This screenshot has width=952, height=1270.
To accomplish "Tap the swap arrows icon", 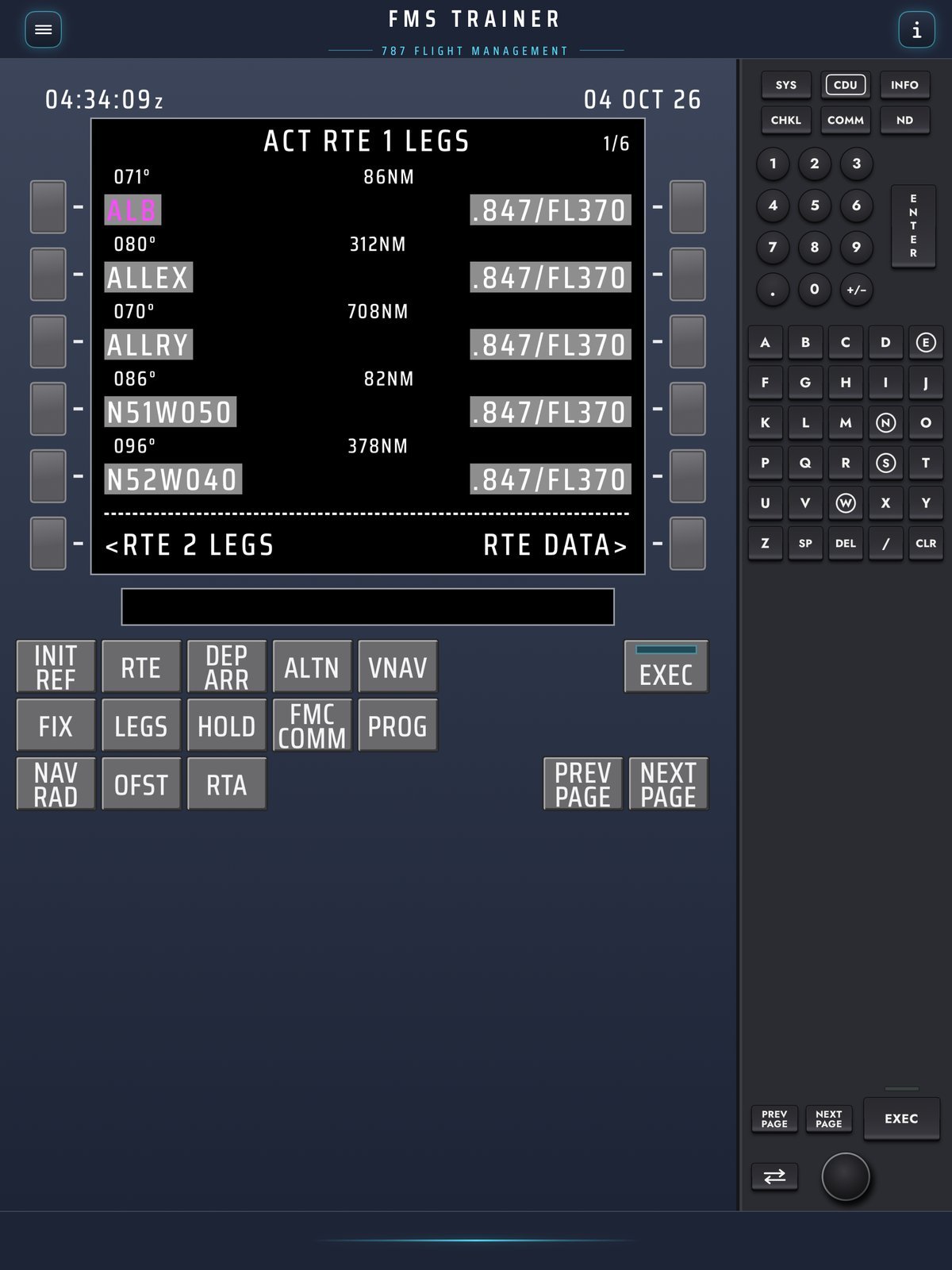I will tap(774, 1176).
